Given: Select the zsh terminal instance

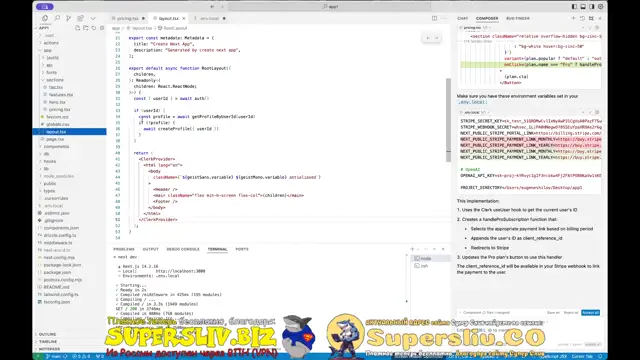Looking at the screenshot, I should [430, 266].
